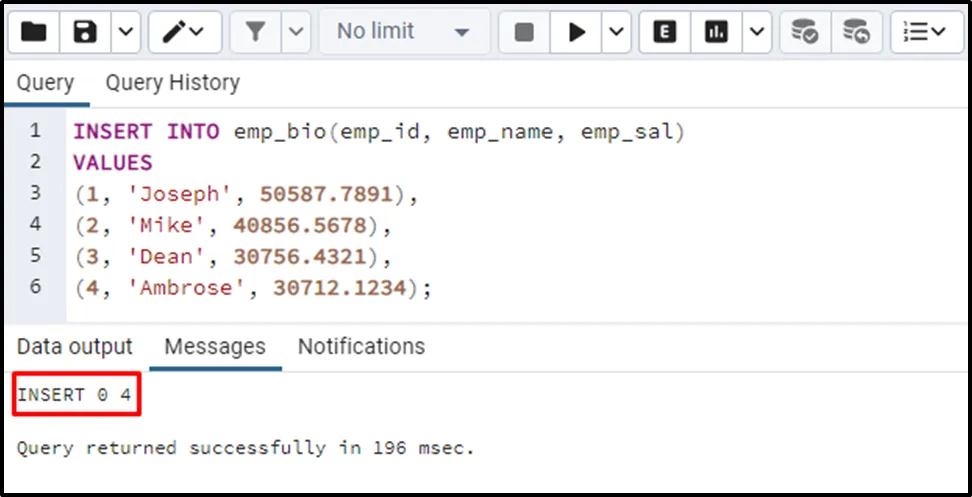The height and width of the screenshot is (497, 972).
Task: Click the Rollback database icon
Action: click(856, 32)
